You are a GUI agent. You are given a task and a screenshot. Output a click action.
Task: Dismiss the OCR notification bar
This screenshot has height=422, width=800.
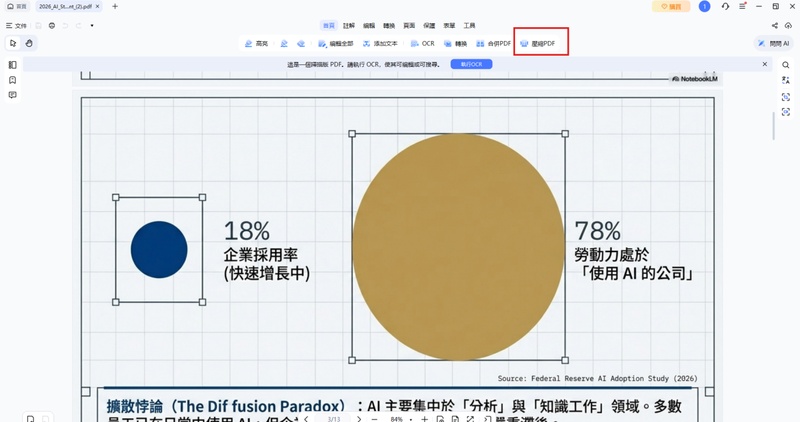coord(764,64)
